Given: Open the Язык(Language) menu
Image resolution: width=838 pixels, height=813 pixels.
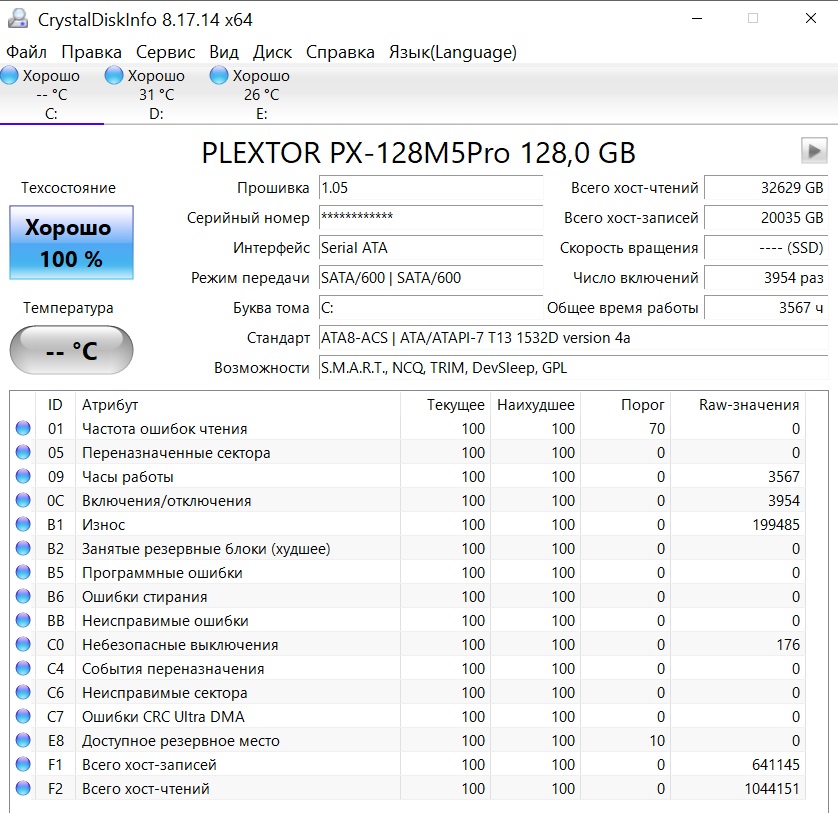Looking at the screenshot, I should point(452,52).
